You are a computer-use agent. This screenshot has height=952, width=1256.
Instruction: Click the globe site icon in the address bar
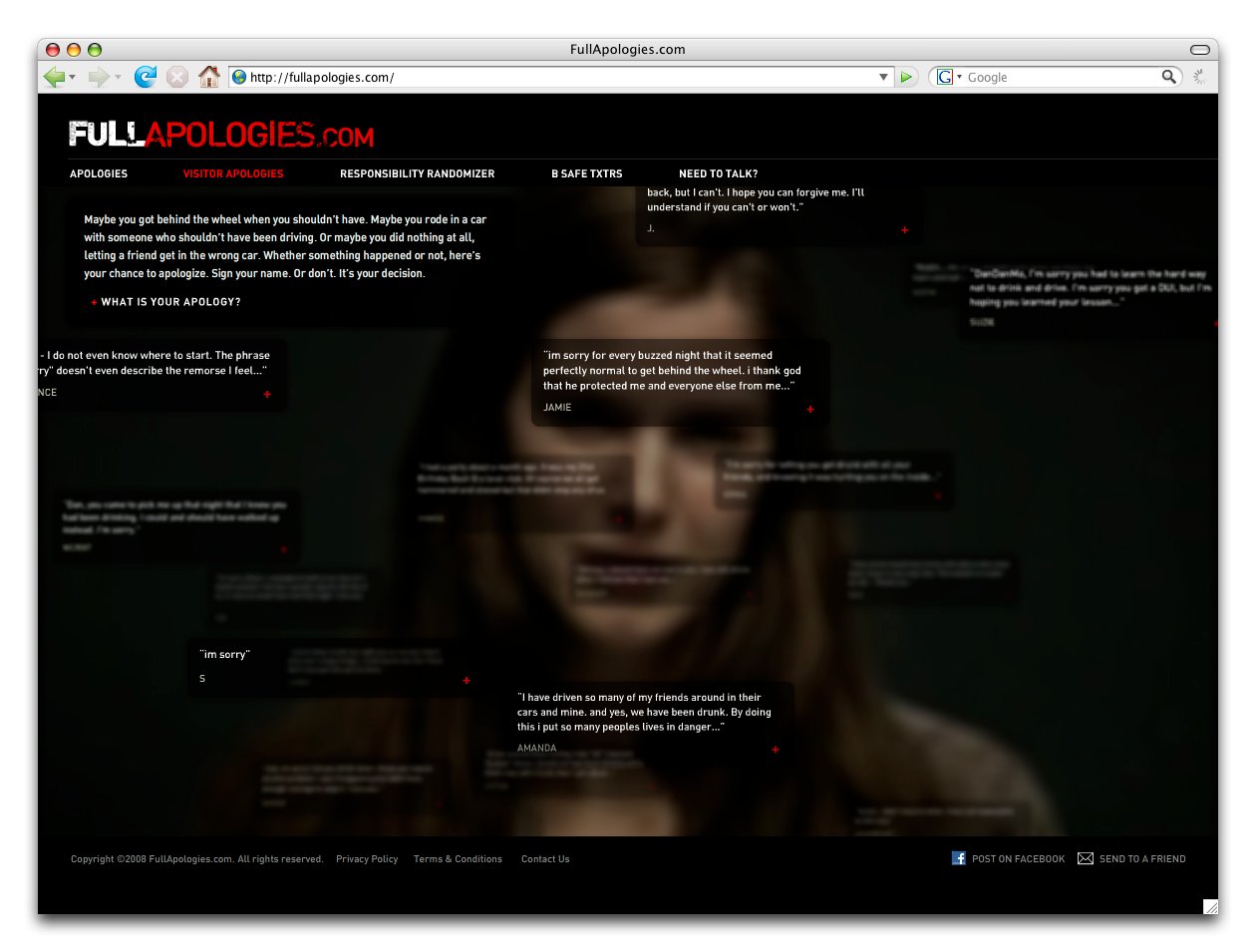tap(239, 77)
